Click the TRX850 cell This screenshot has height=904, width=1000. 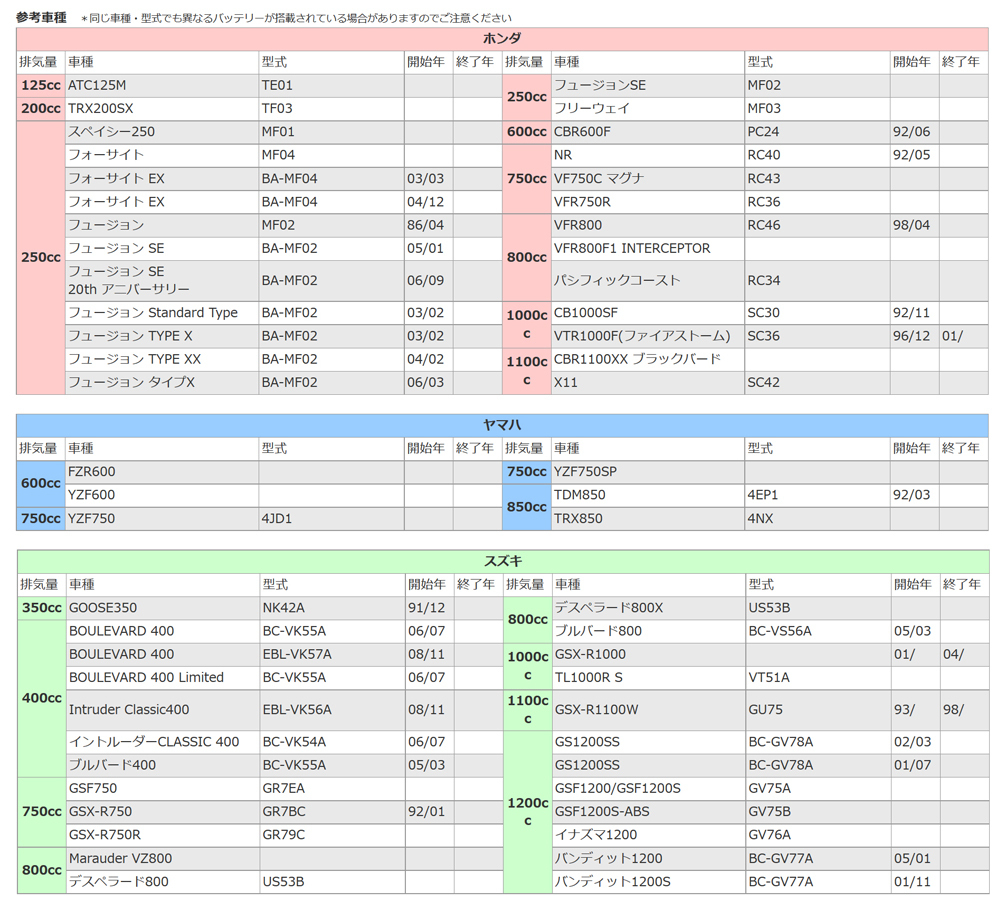point(648,519)
